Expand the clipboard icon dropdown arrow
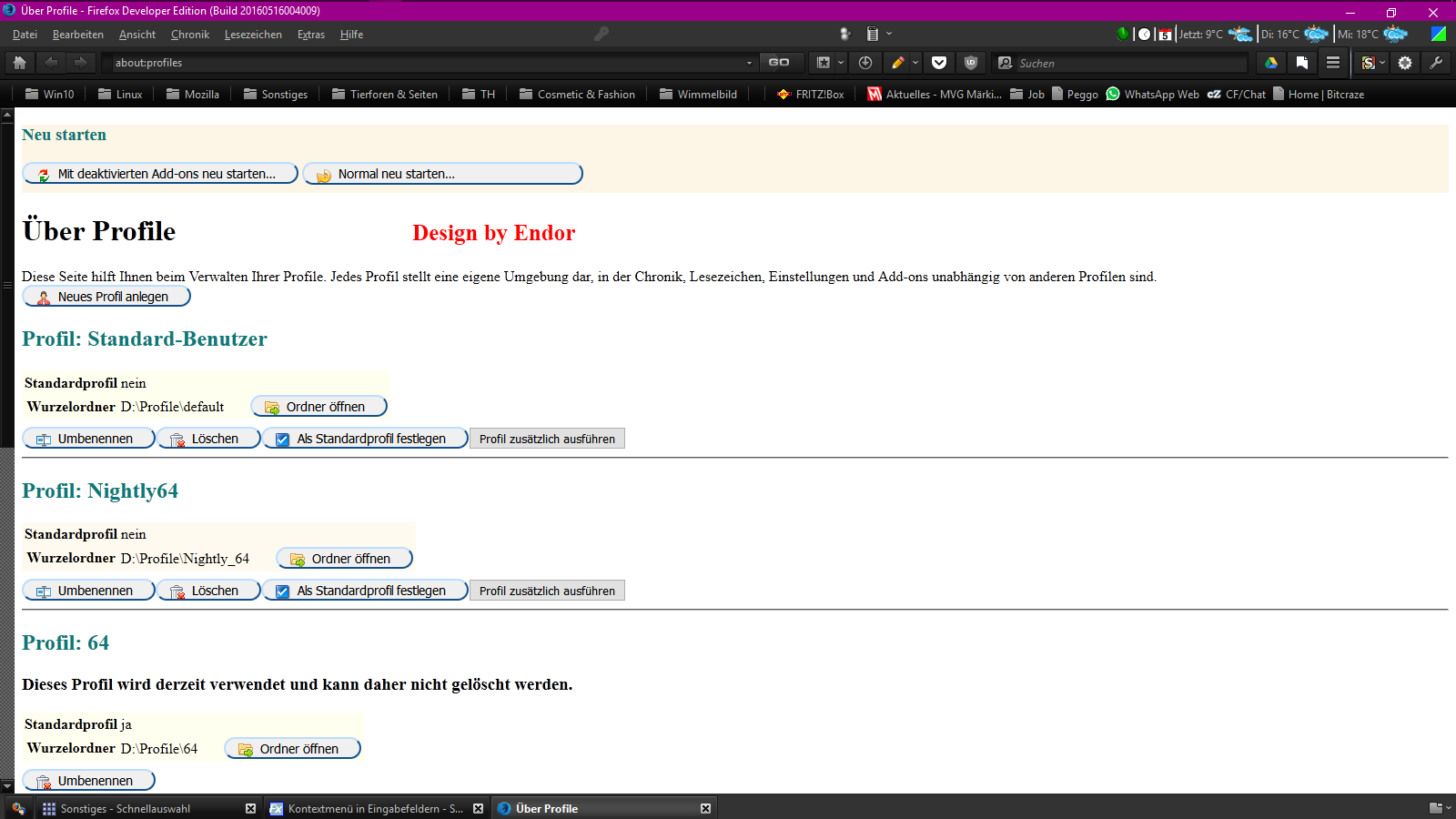Screen dimensions: 1456x819 [889, 34]
